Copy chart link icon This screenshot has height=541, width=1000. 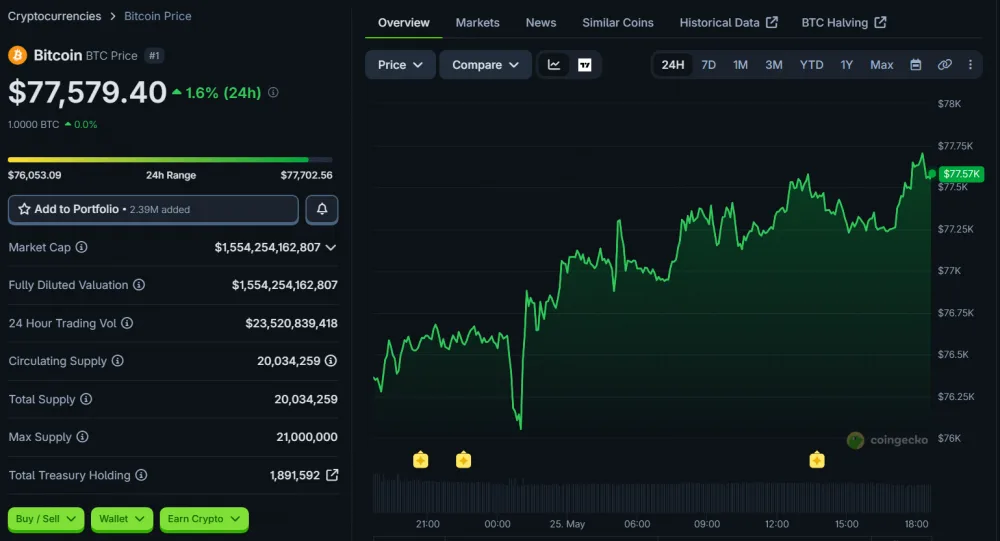[x=945, y=64]
